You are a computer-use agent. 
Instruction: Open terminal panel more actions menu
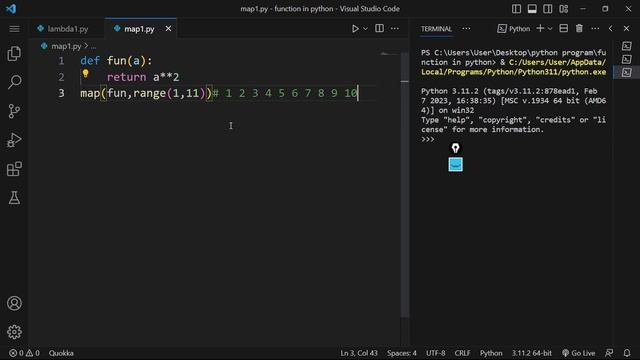click(595, 29)
